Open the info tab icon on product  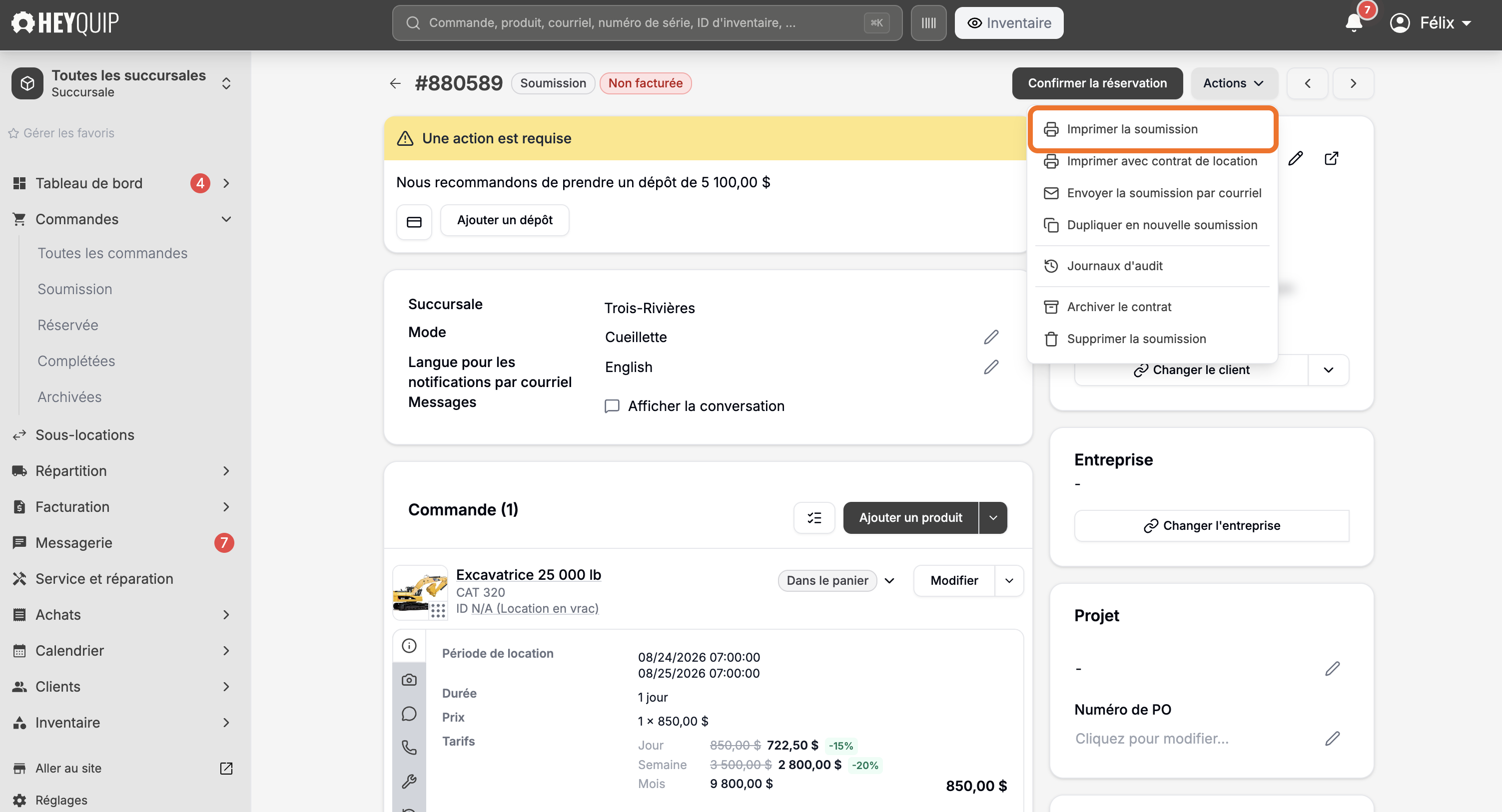click(x=409, y=646)
